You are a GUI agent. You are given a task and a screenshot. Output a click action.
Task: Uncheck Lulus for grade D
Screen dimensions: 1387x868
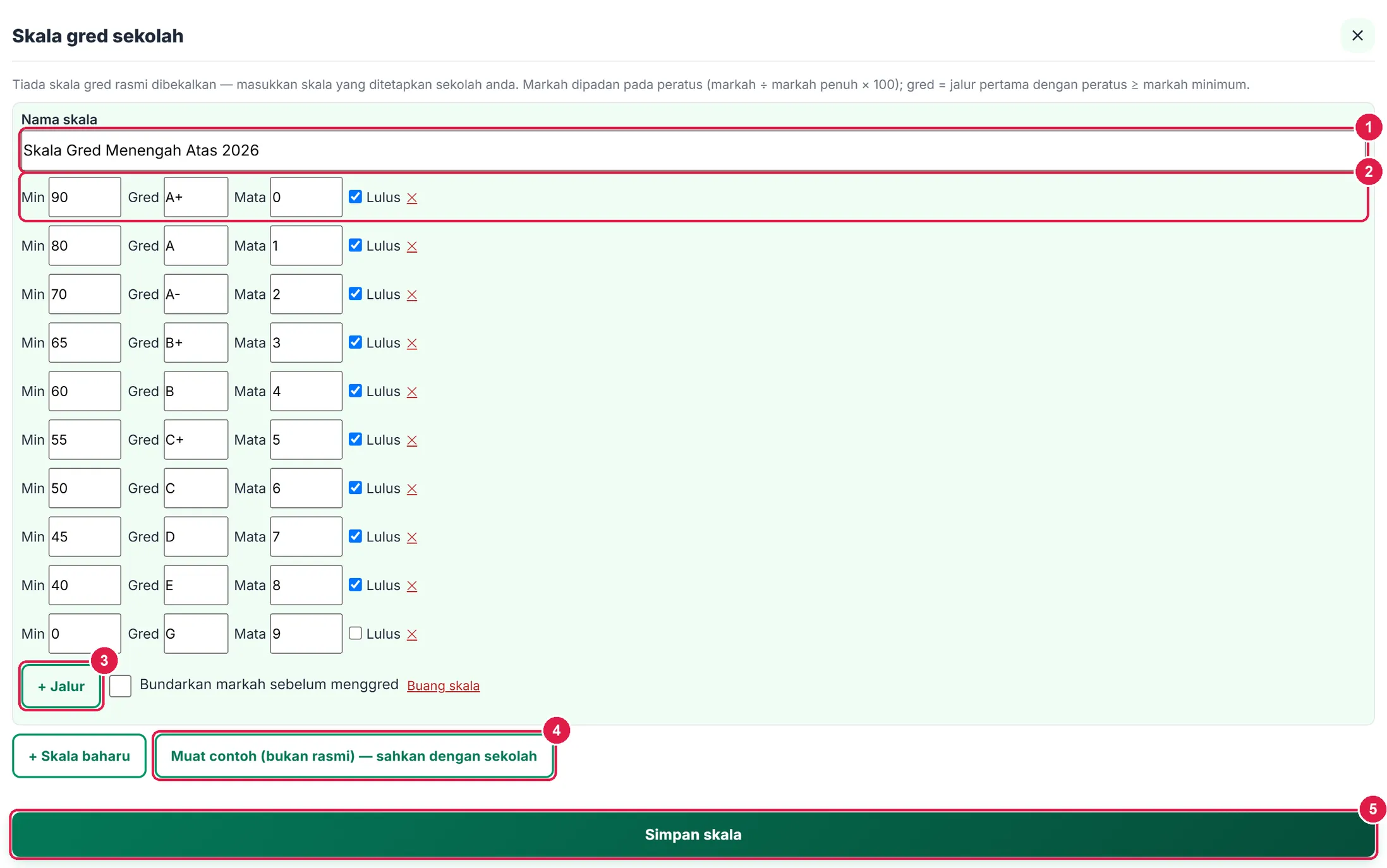(356, 536)
